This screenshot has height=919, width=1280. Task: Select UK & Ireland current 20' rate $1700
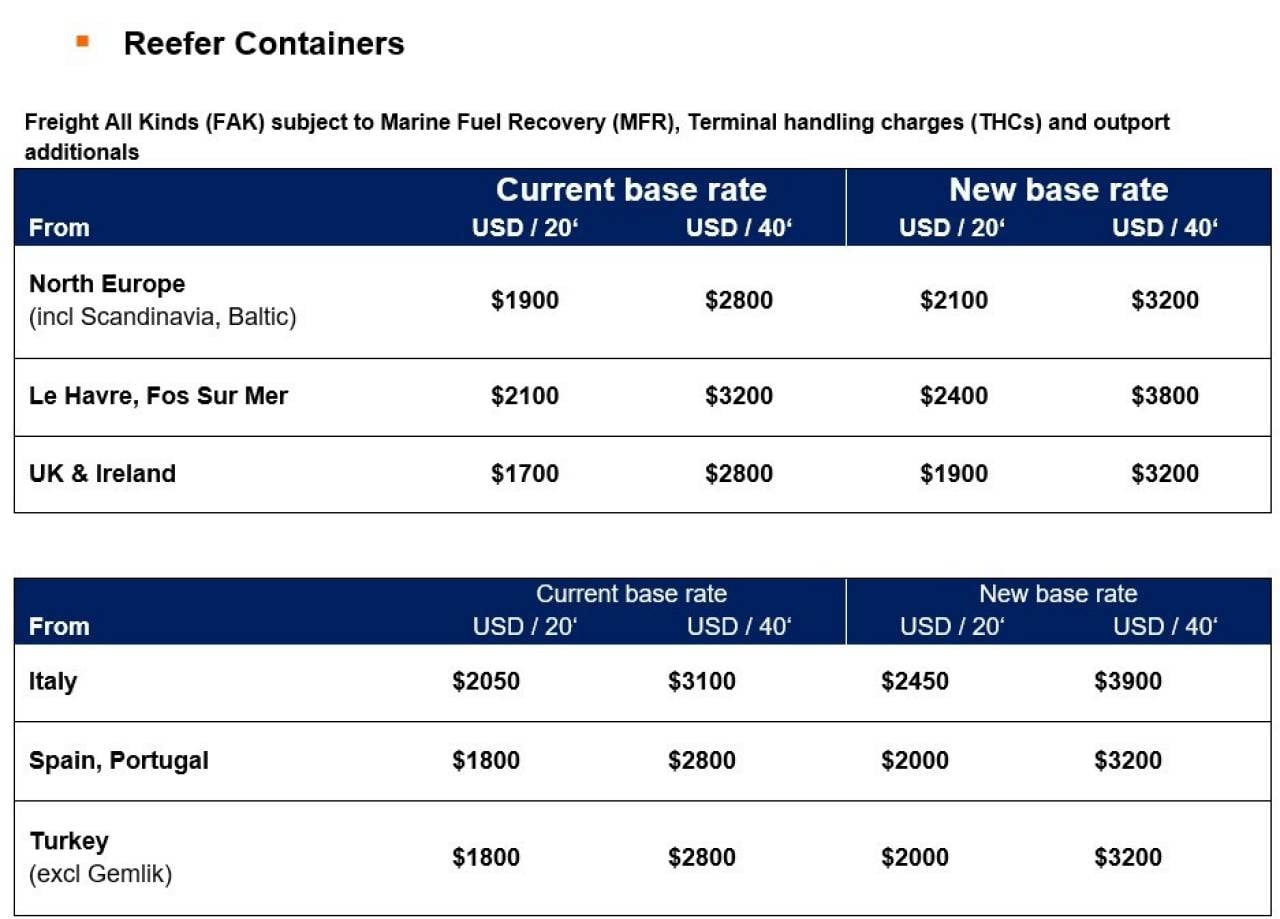pyautogui.click(x=525, y=473)
